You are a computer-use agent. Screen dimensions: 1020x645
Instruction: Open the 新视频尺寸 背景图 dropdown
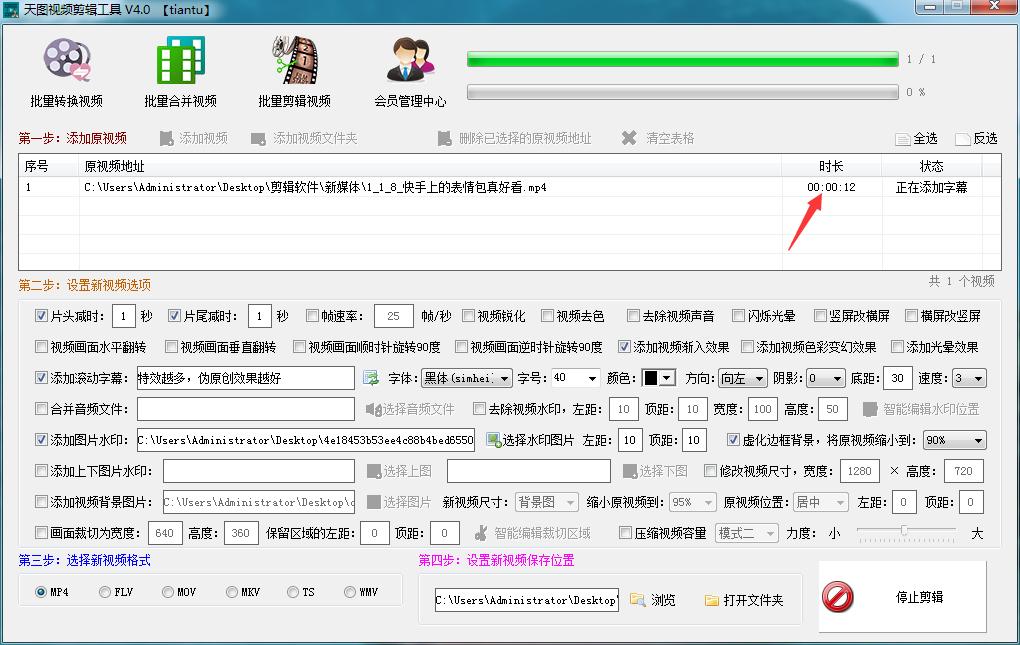tap(546, 502)
